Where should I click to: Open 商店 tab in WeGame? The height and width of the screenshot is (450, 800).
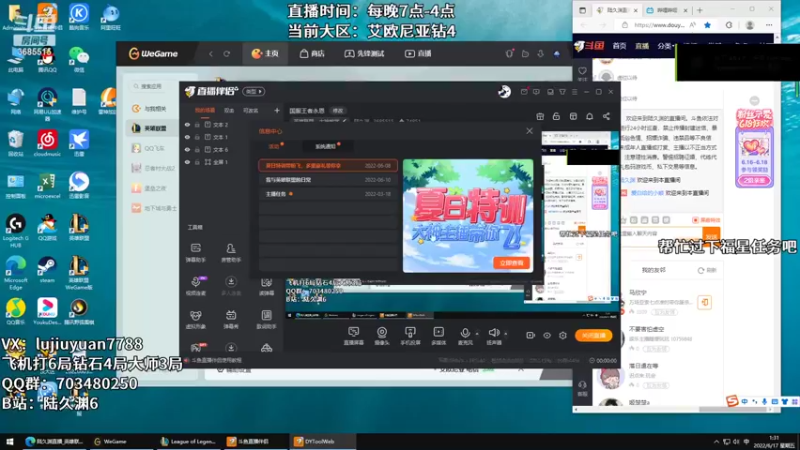tap(312, 54)
